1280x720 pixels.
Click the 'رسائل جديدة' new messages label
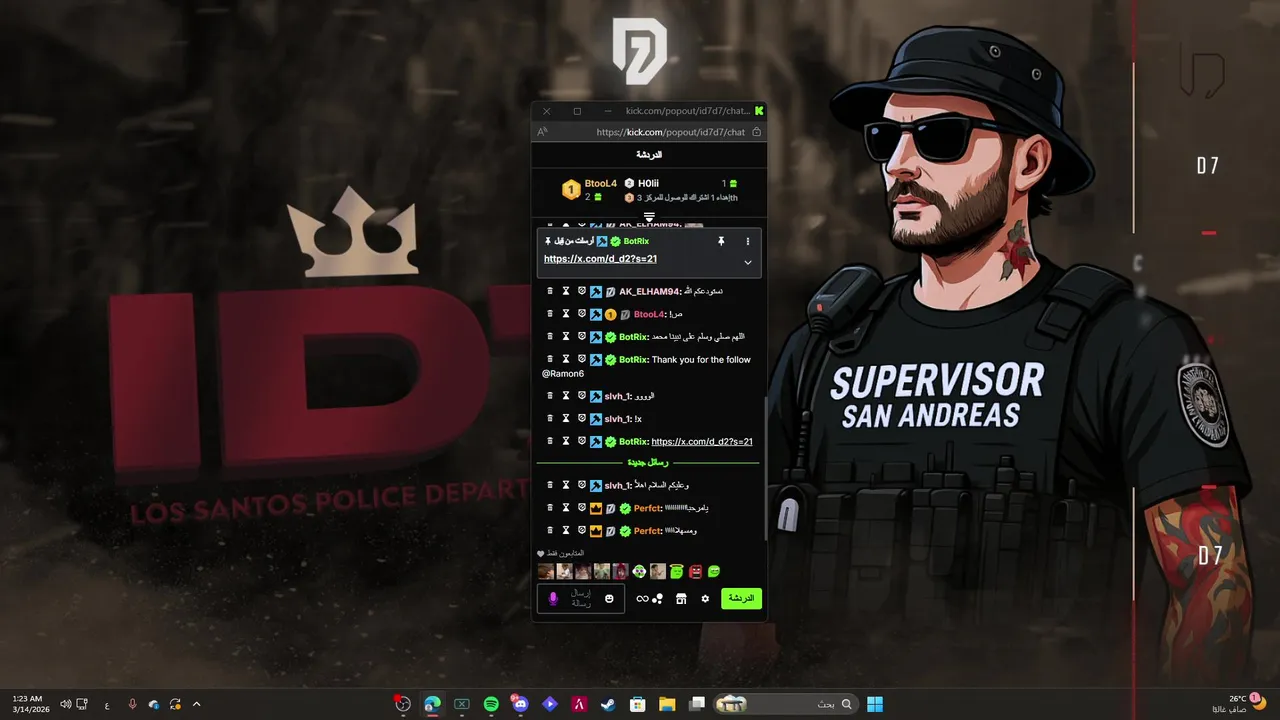[648, 463]
